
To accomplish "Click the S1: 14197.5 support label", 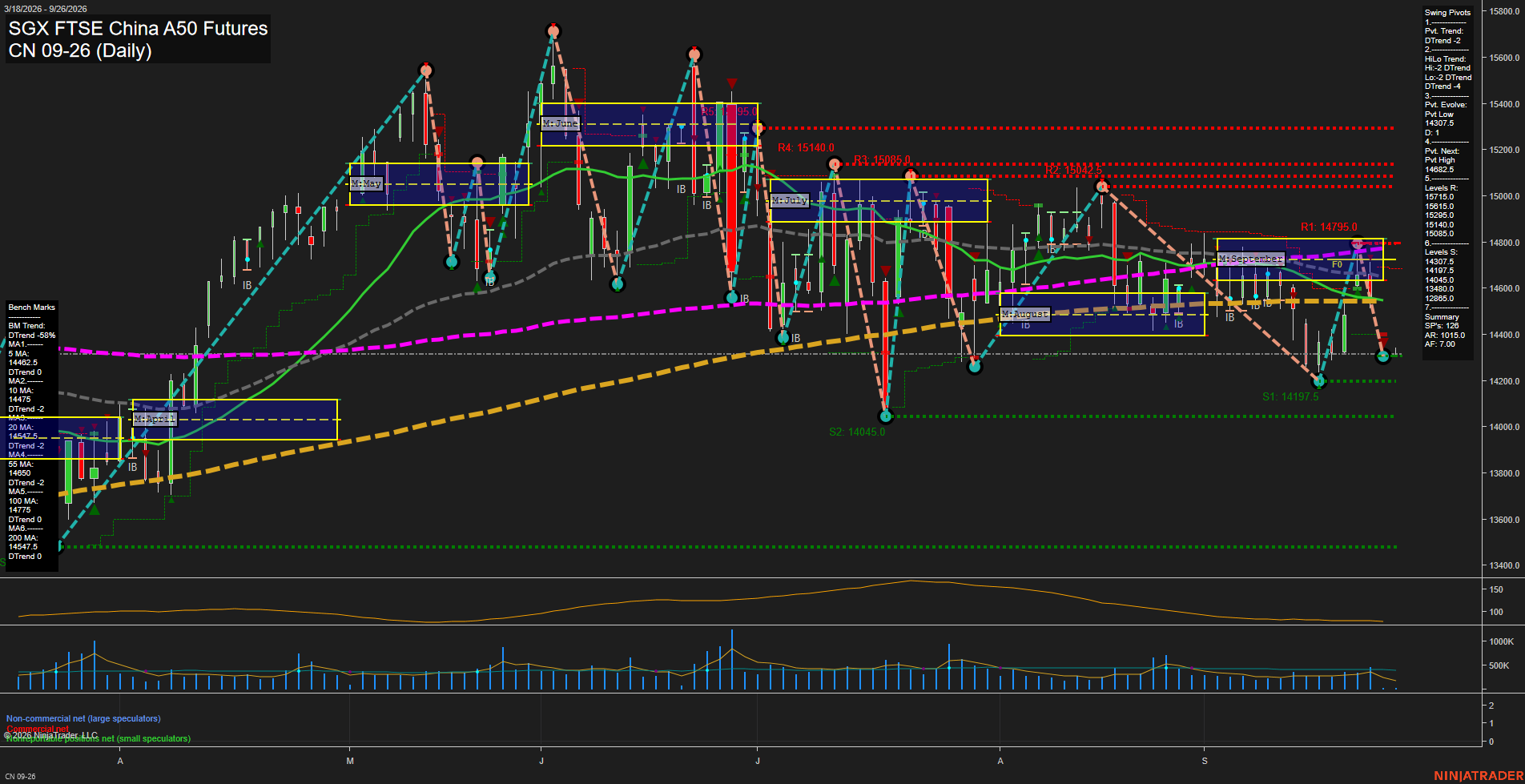I will click(x=1290, y=397).
